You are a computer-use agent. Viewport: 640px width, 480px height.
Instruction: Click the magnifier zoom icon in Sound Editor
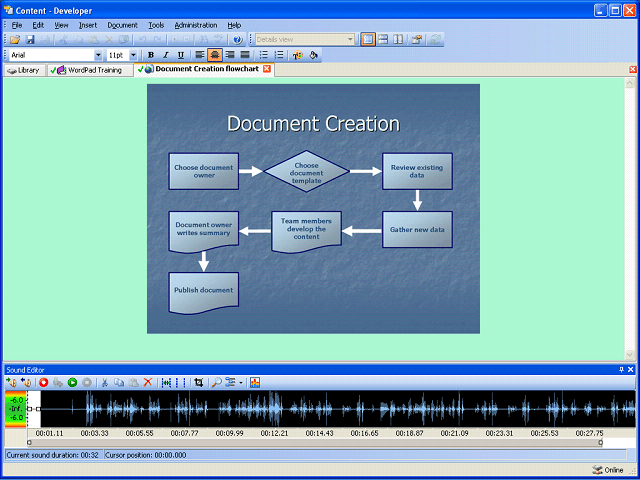click(x=217, y=382)
